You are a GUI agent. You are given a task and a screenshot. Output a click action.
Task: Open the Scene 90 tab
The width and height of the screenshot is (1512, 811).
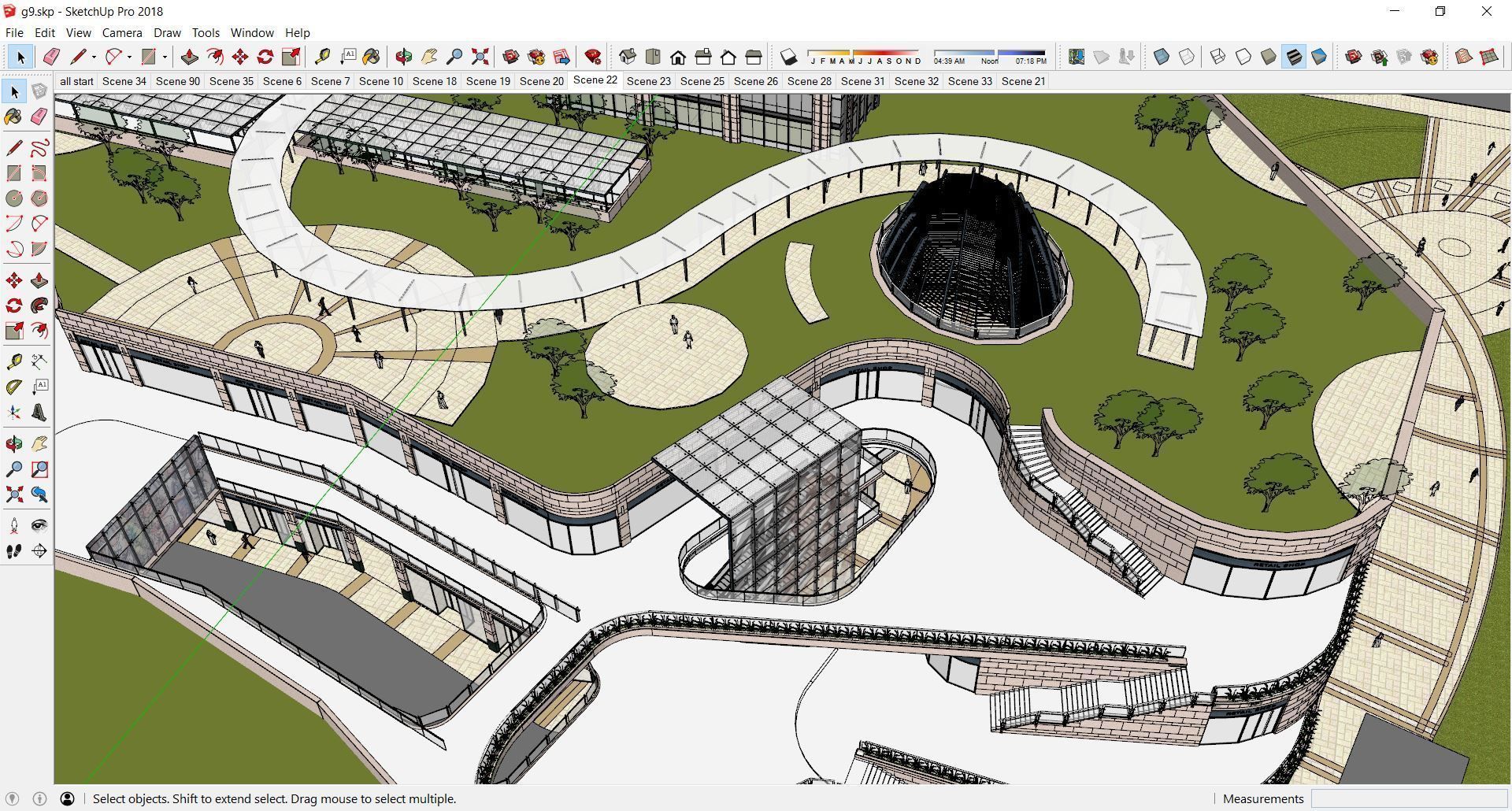177,81
